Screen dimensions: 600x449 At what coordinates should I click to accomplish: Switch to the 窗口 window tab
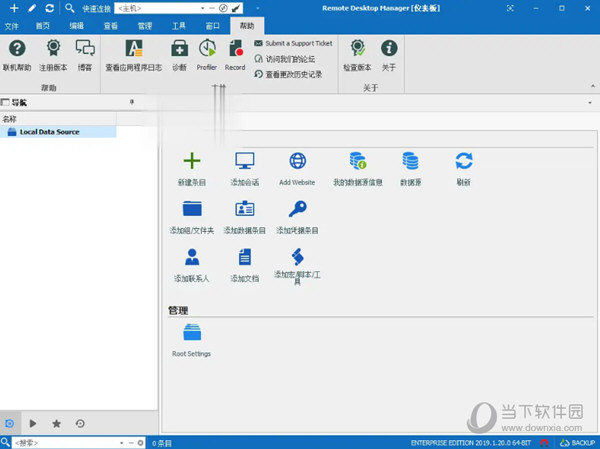[x=213, y=26]
